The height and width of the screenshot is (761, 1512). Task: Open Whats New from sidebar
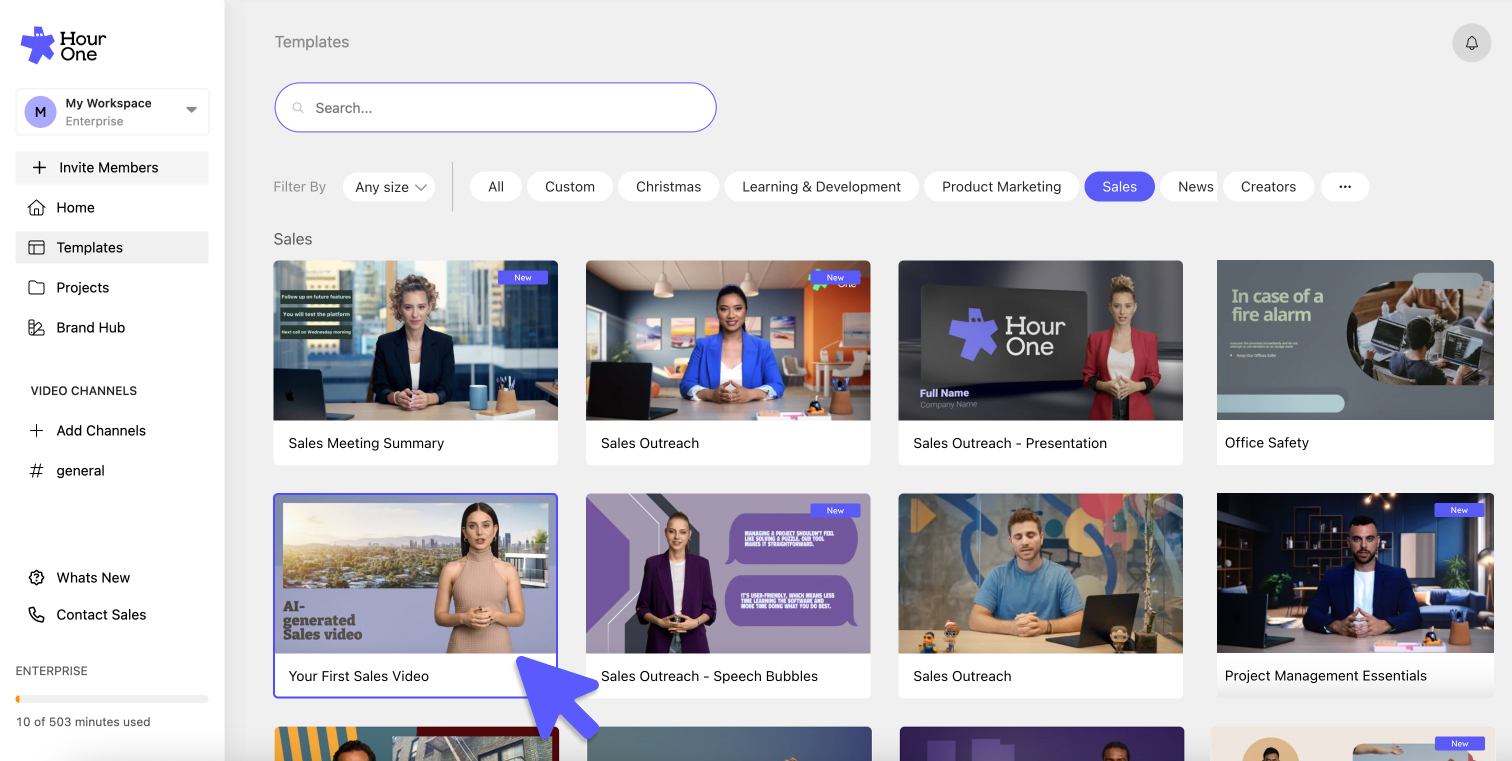92,578
